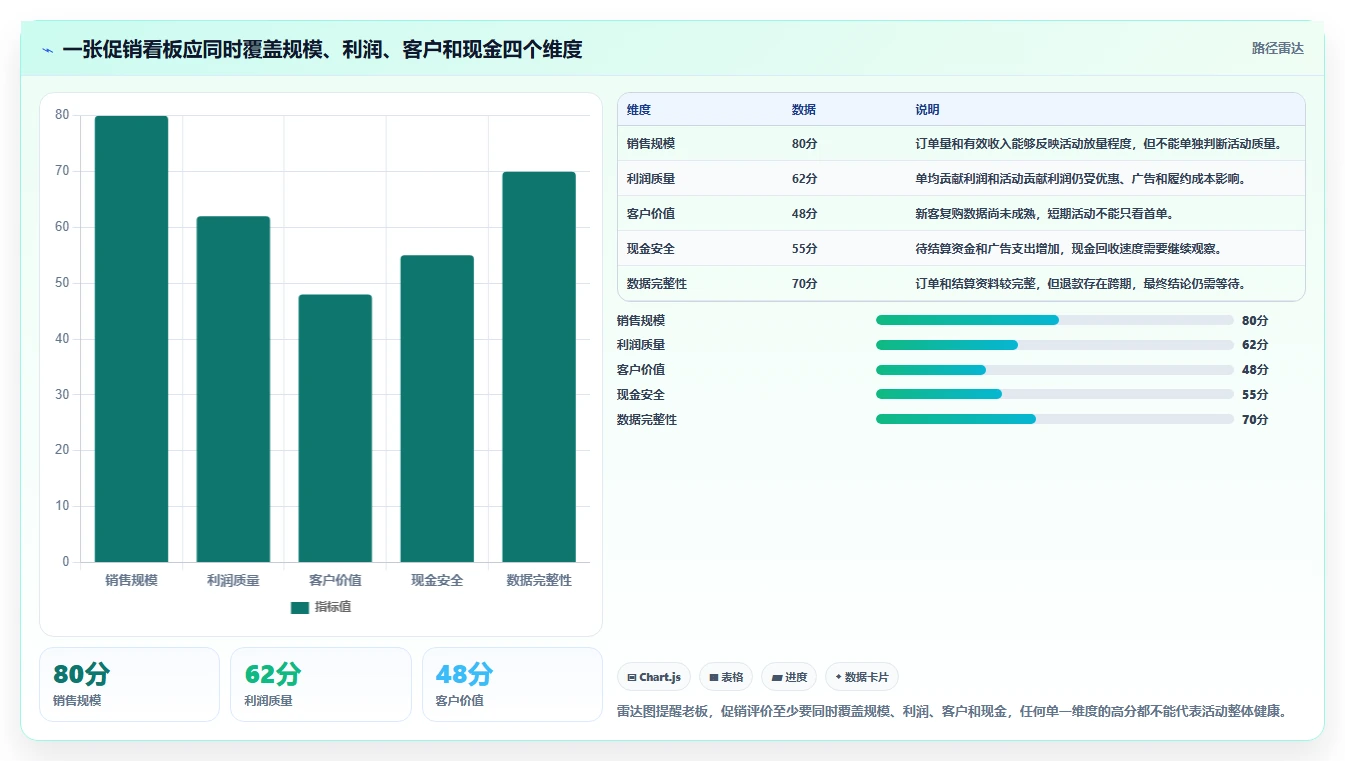Click the 销售规模 progress bar
The width and height of the screenshot is (1345, 761).
pyautogui.click(x=1055, y=320)
